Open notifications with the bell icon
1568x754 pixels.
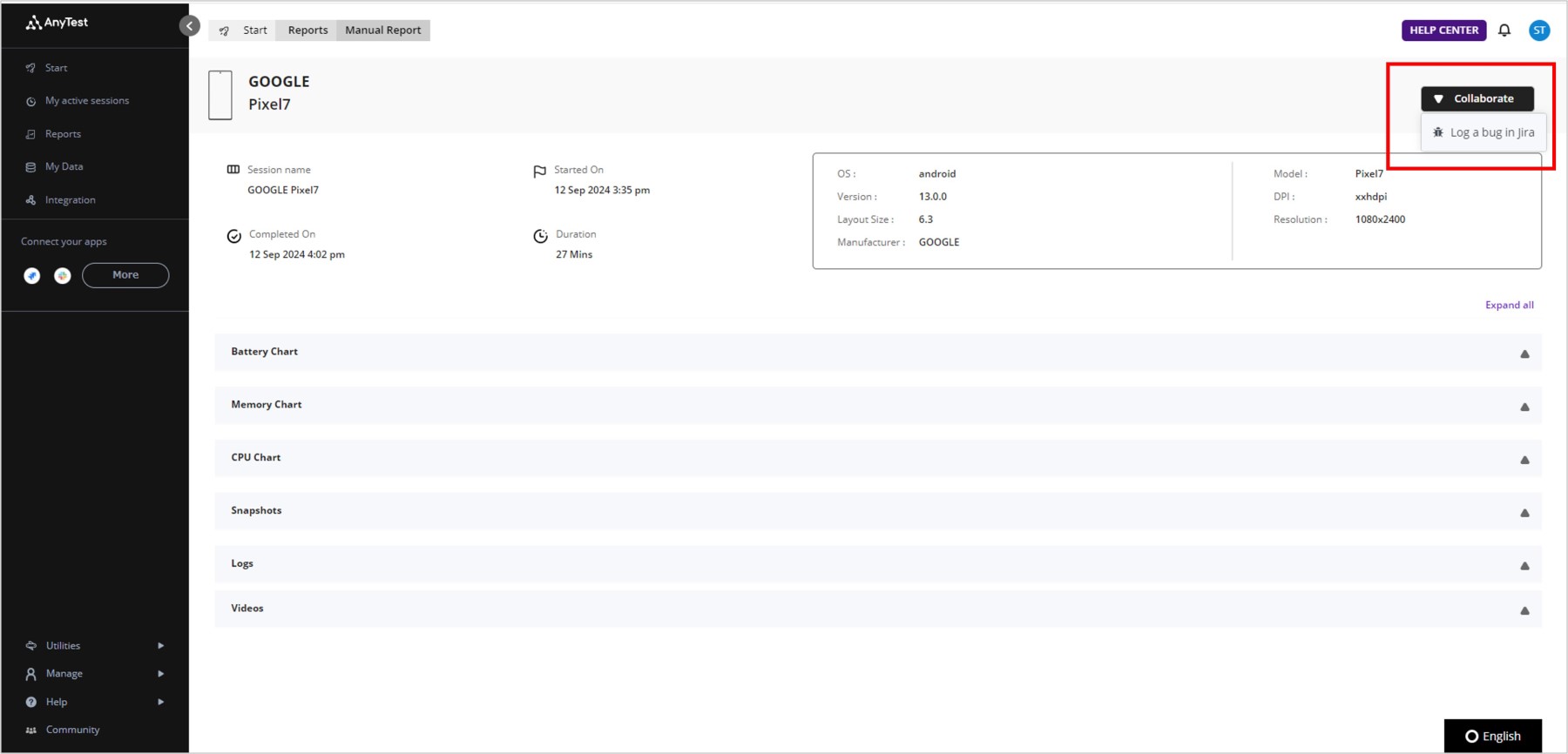[x=1504, y=30]
